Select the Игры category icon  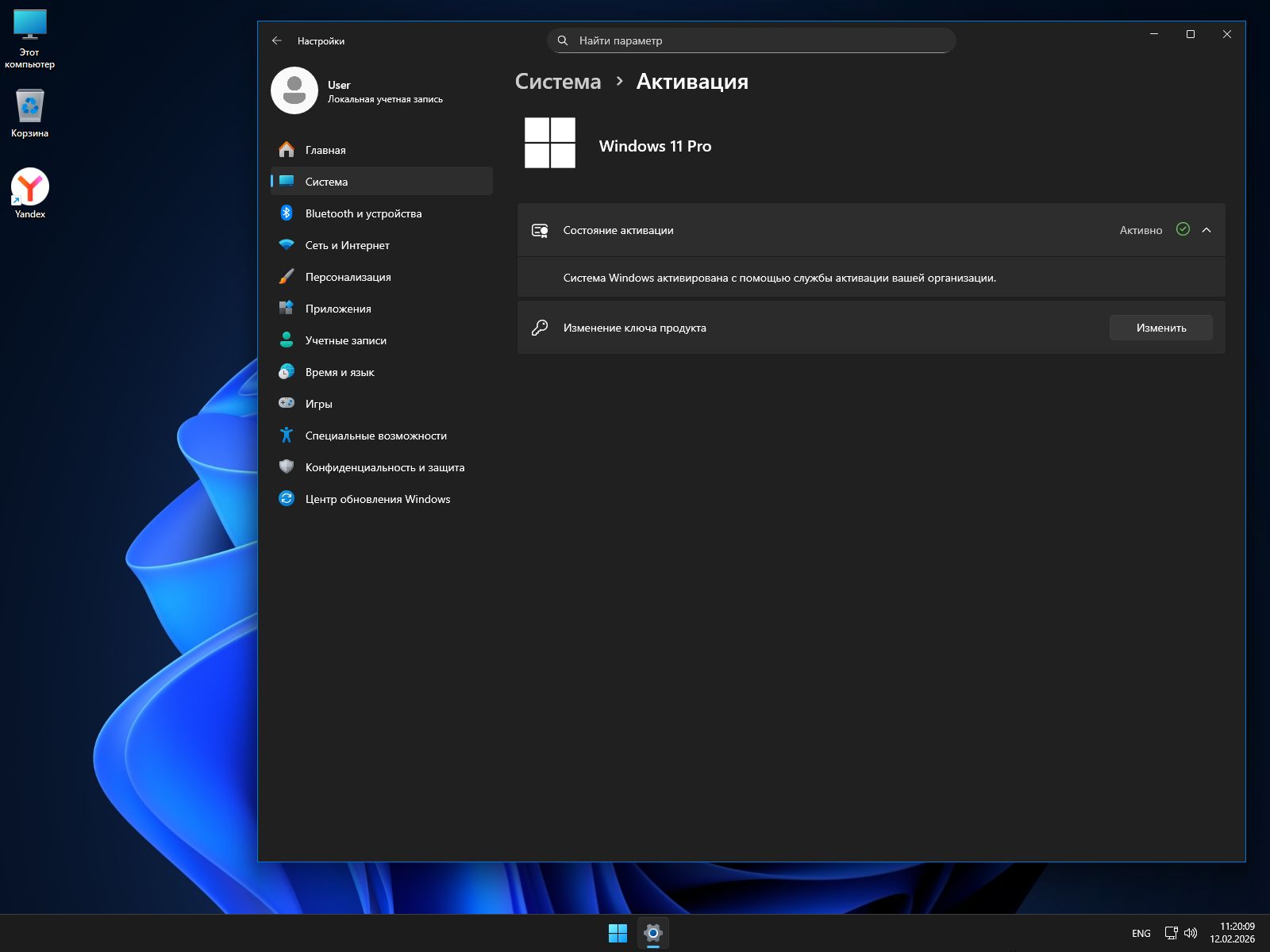click(287, 404)
